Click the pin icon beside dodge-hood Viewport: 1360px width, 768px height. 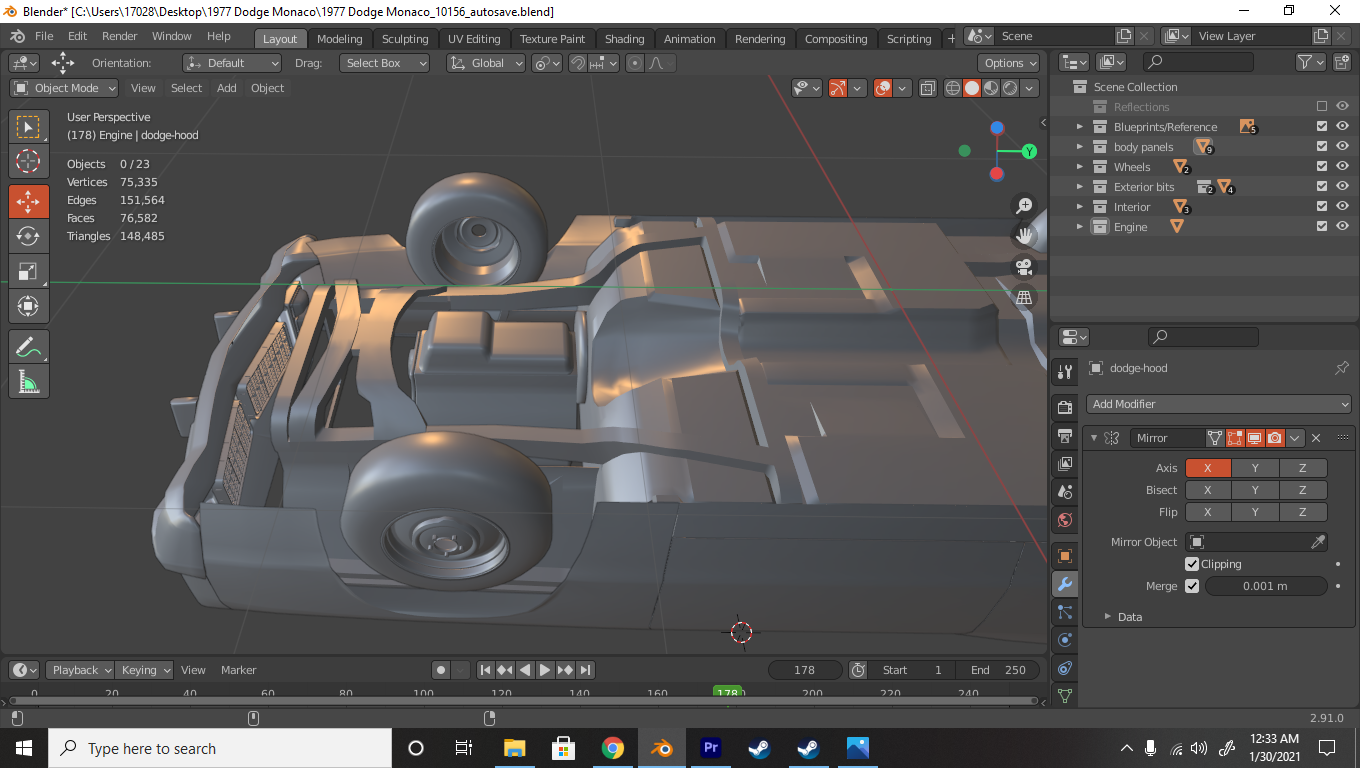[1341, 368]
